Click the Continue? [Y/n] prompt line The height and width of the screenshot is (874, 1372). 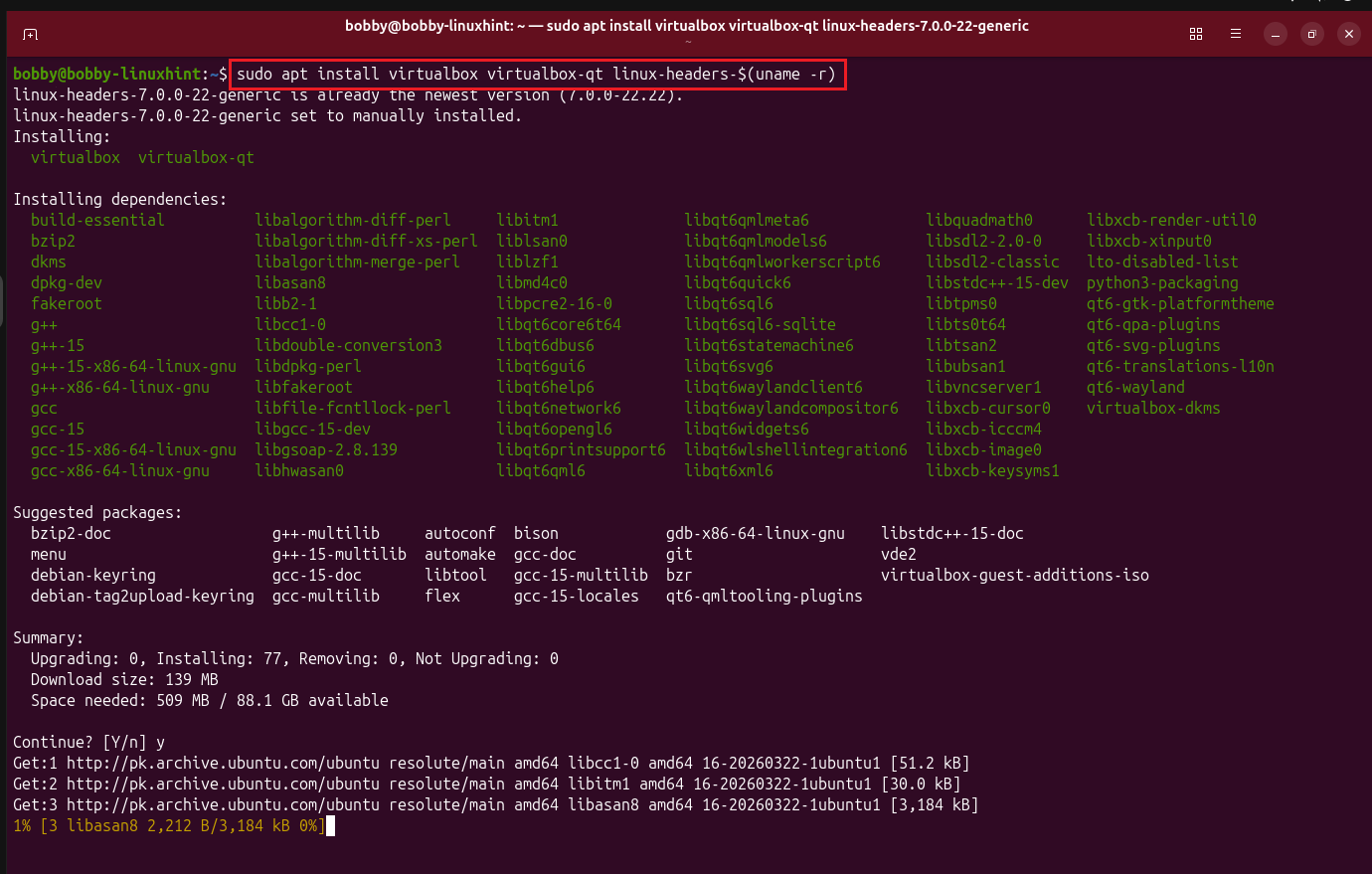pyautogui.click(x=88, y=742)
